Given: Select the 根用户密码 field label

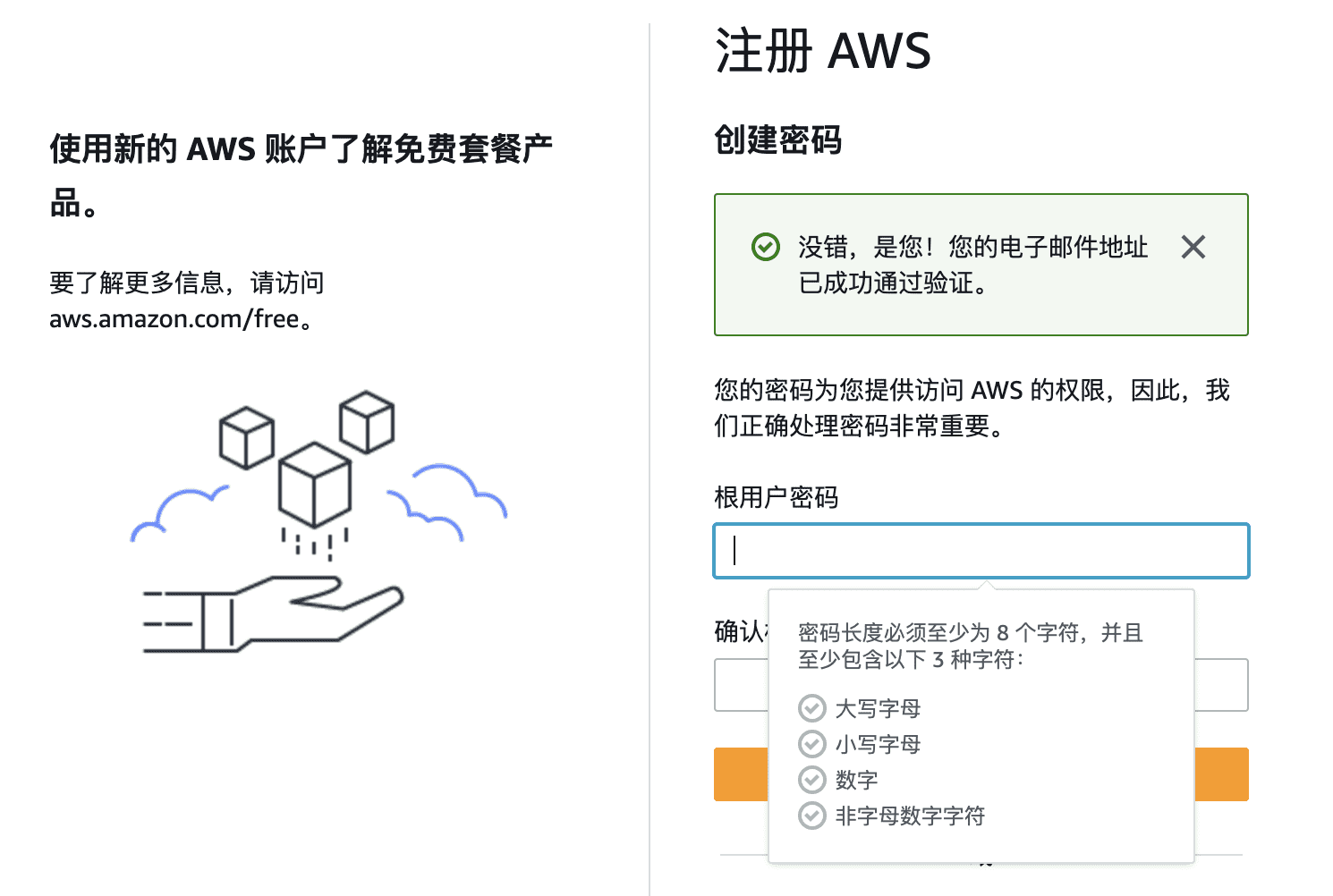Looking at the screenshot, I should [776, 497].
